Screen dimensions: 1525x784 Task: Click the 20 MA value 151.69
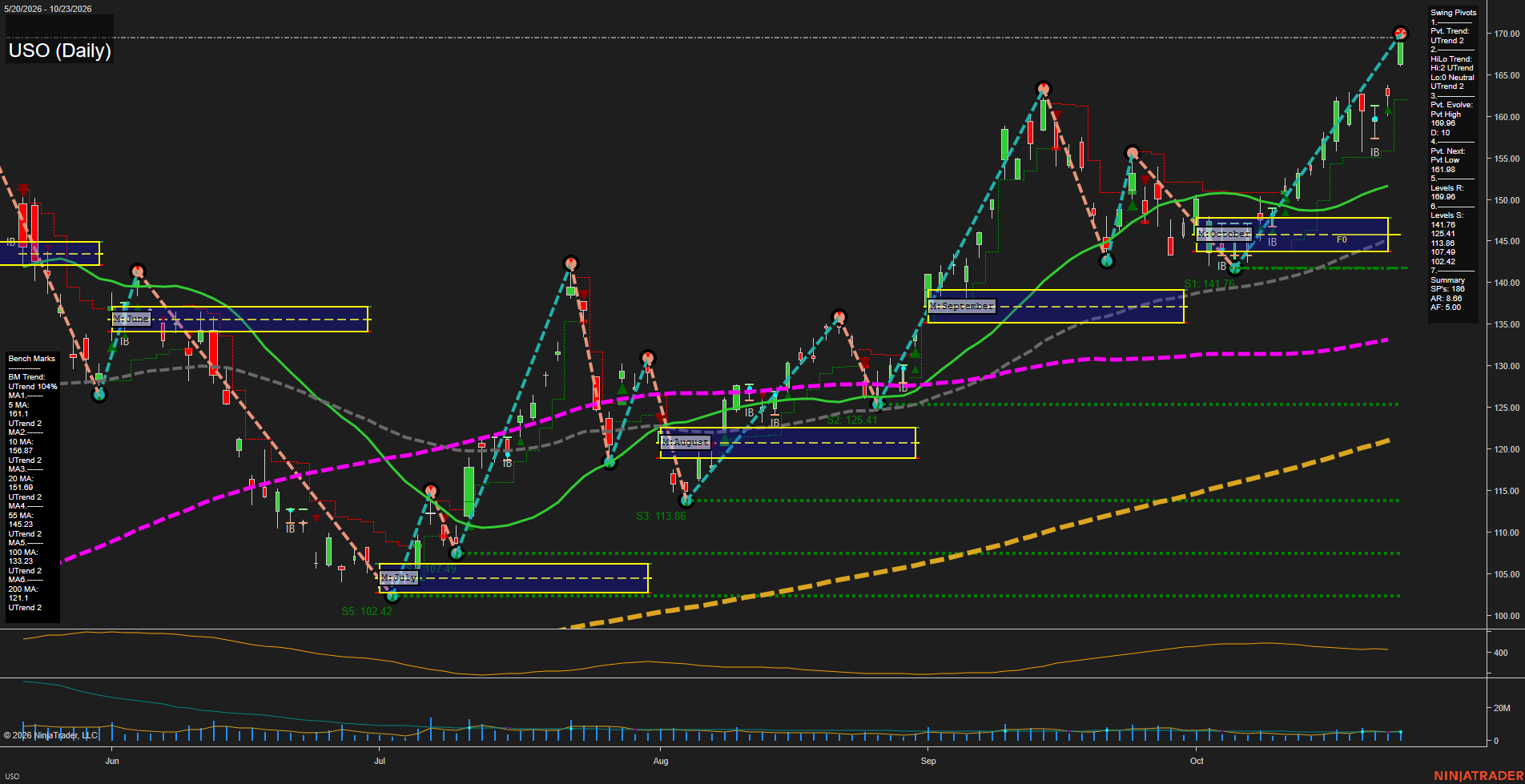tap(21, 488)
